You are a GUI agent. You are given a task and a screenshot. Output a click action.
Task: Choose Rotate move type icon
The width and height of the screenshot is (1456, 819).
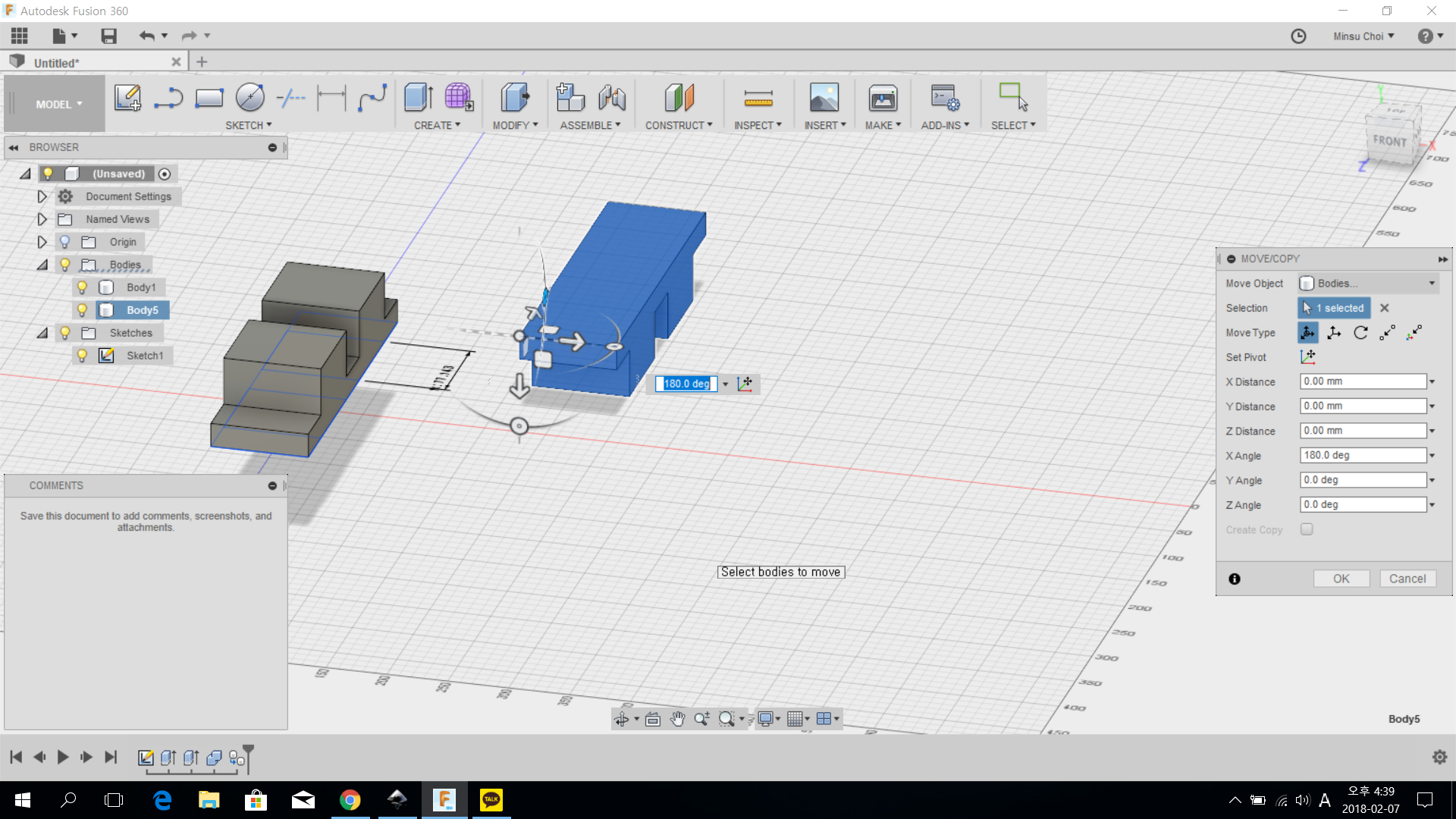click(x=1360, y=332)
